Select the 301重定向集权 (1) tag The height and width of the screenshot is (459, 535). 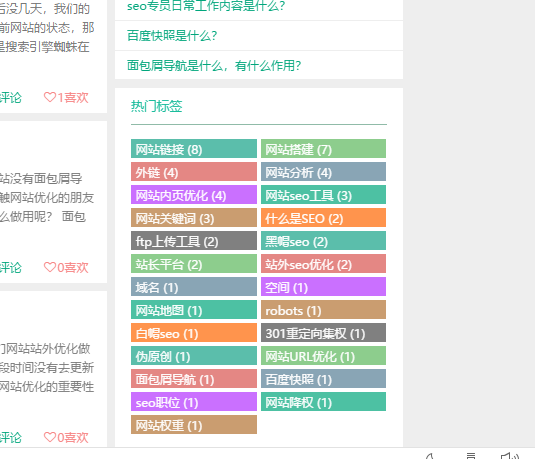click(x=323, y=332)
